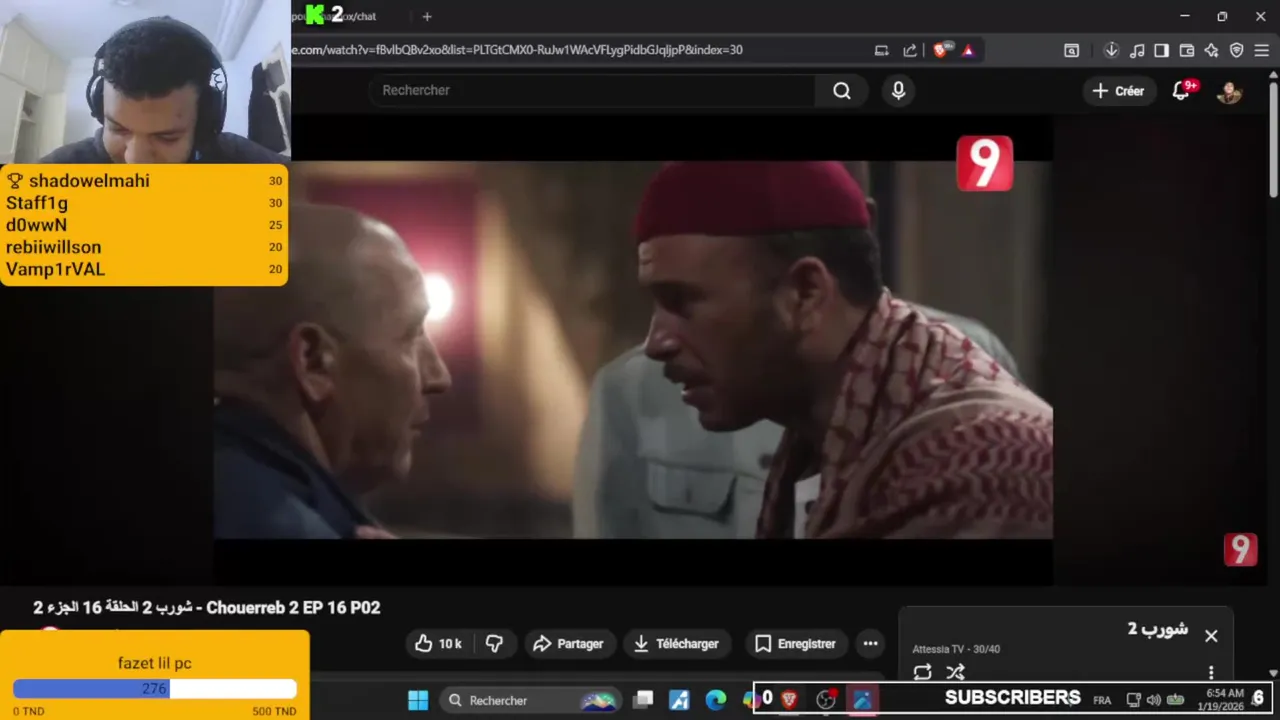1280x720 pixels.
Task: Click the d0wwN leaderboard entry
Action: tap(144, 225)
